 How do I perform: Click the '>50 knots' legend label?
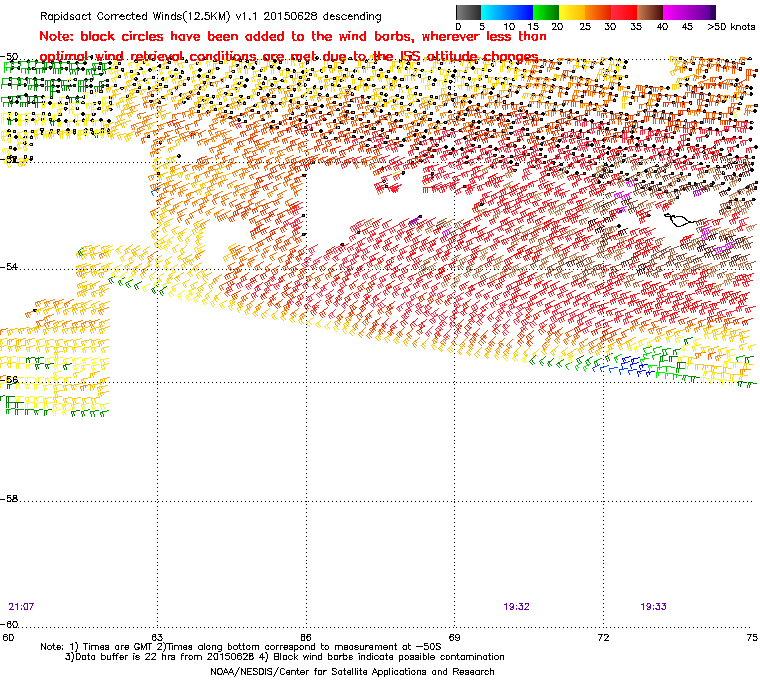pos(731,27)
